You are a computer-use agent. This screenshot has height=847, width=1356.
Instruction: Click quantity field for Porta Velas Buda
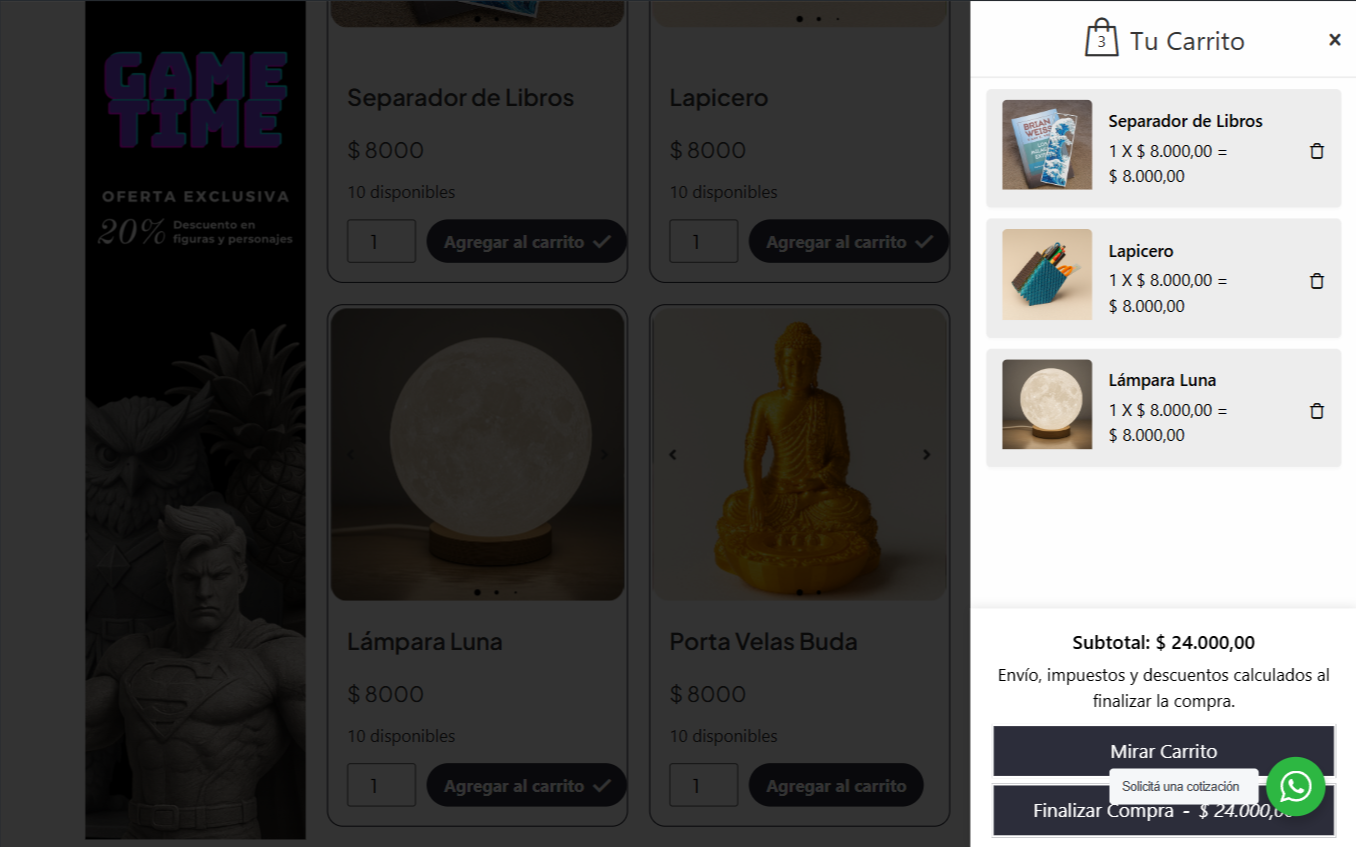pos(703,785)
